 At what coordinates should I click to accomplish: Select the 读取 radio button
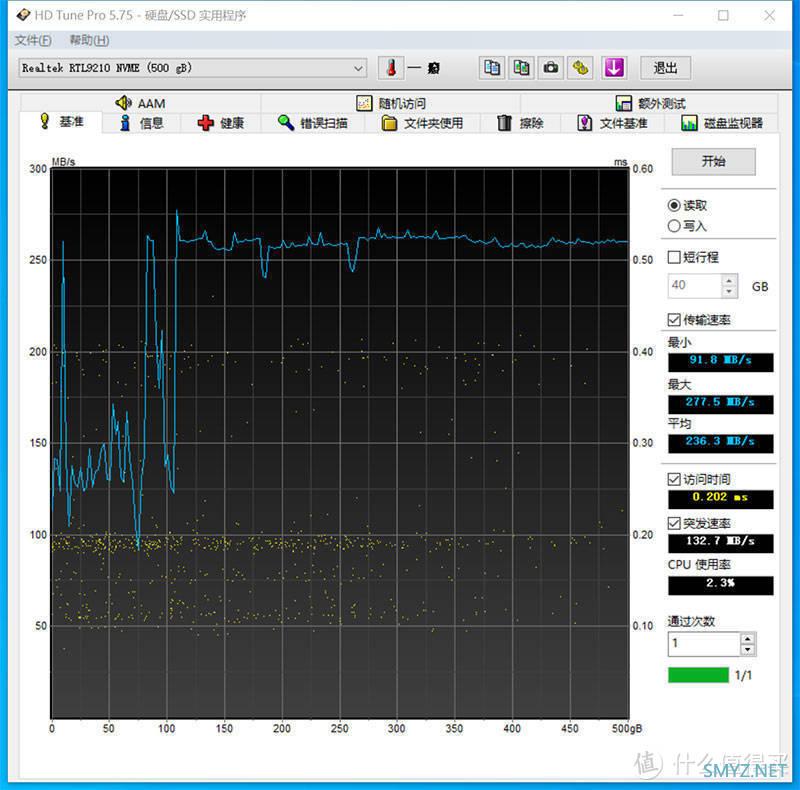coord(674,205)
